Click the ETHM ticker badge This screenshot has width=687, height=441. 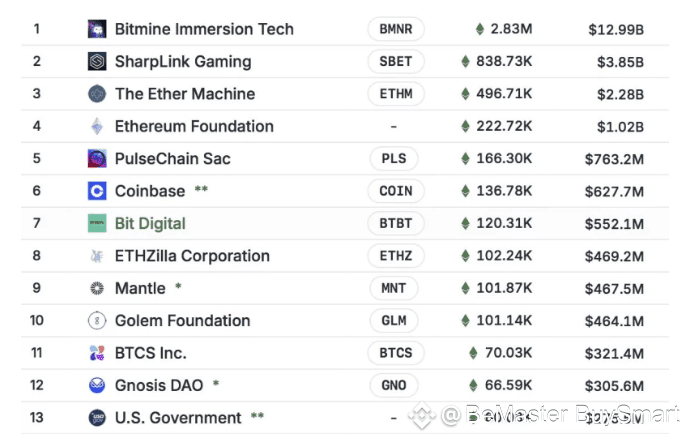[396, 94]
